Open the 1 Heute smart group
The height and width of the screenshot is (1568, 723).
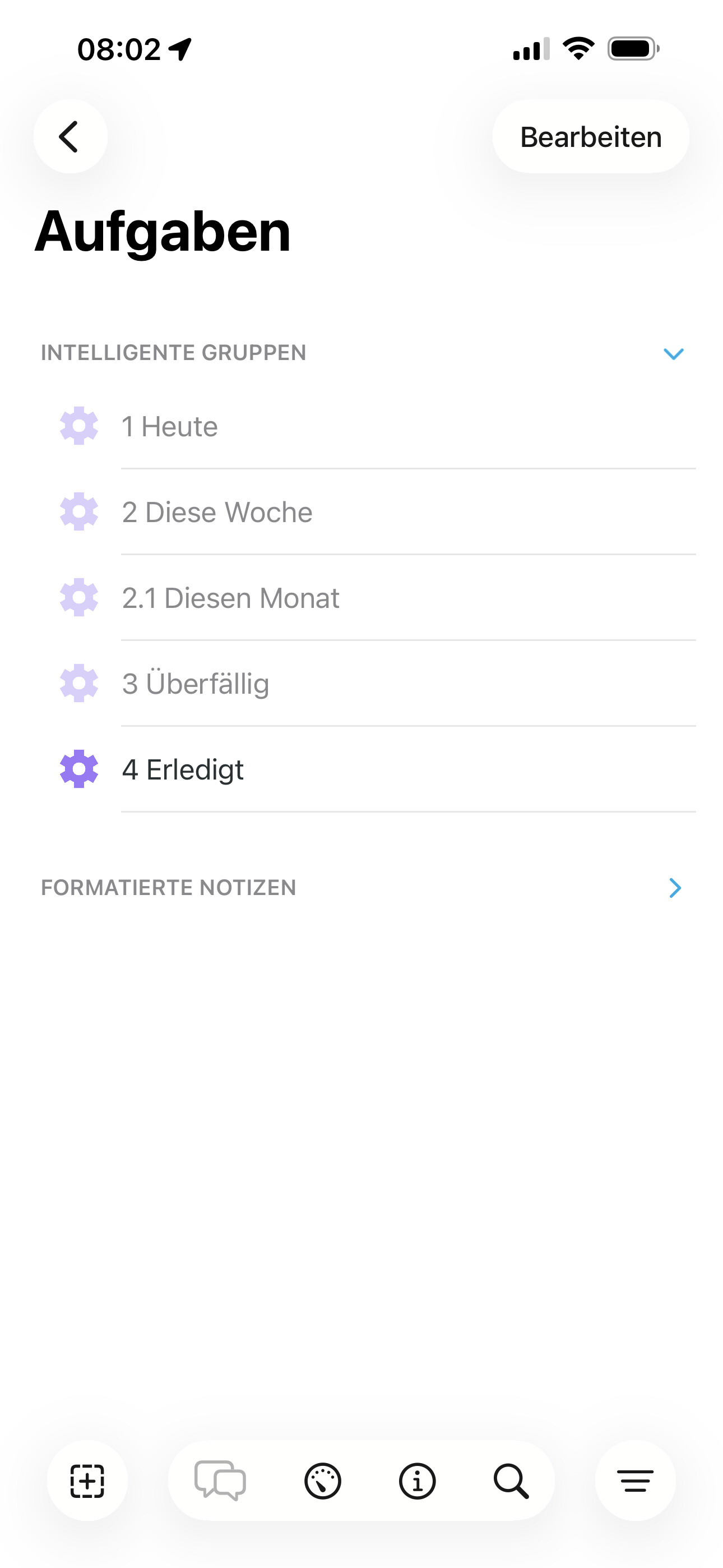point(170,426)
